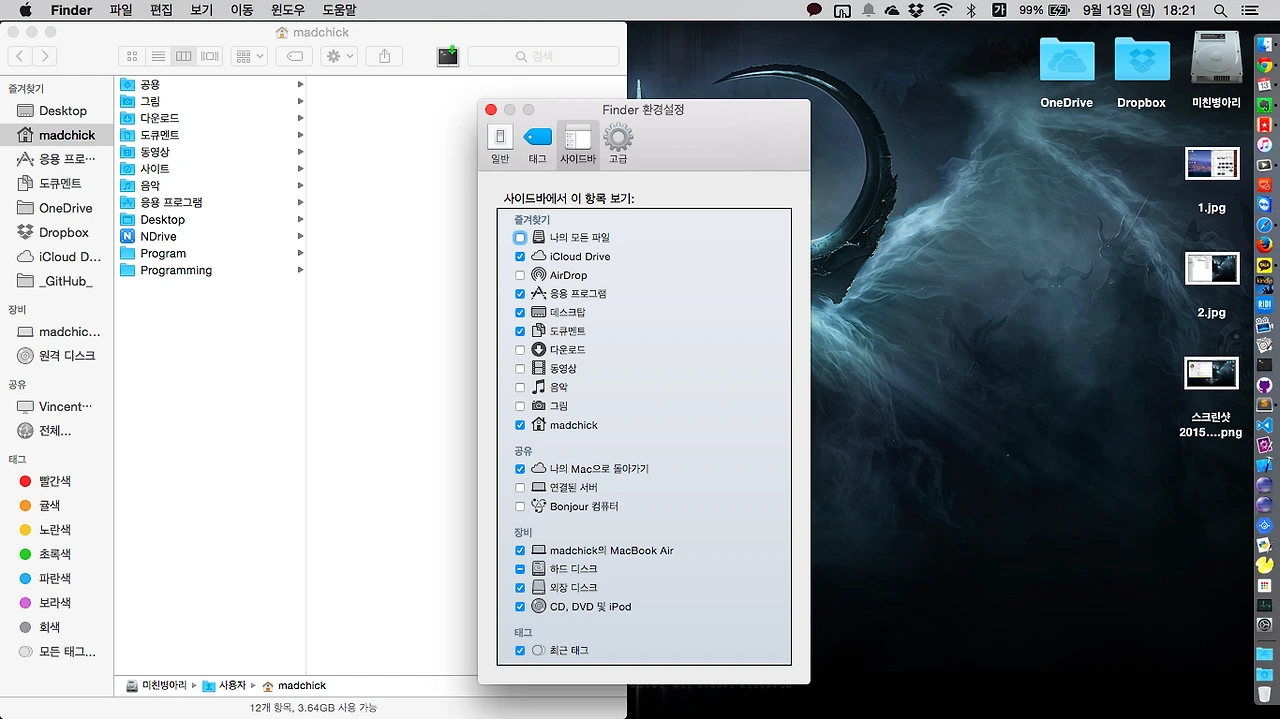
Task: Expand the Programming folder arrow
Action: 300,270
